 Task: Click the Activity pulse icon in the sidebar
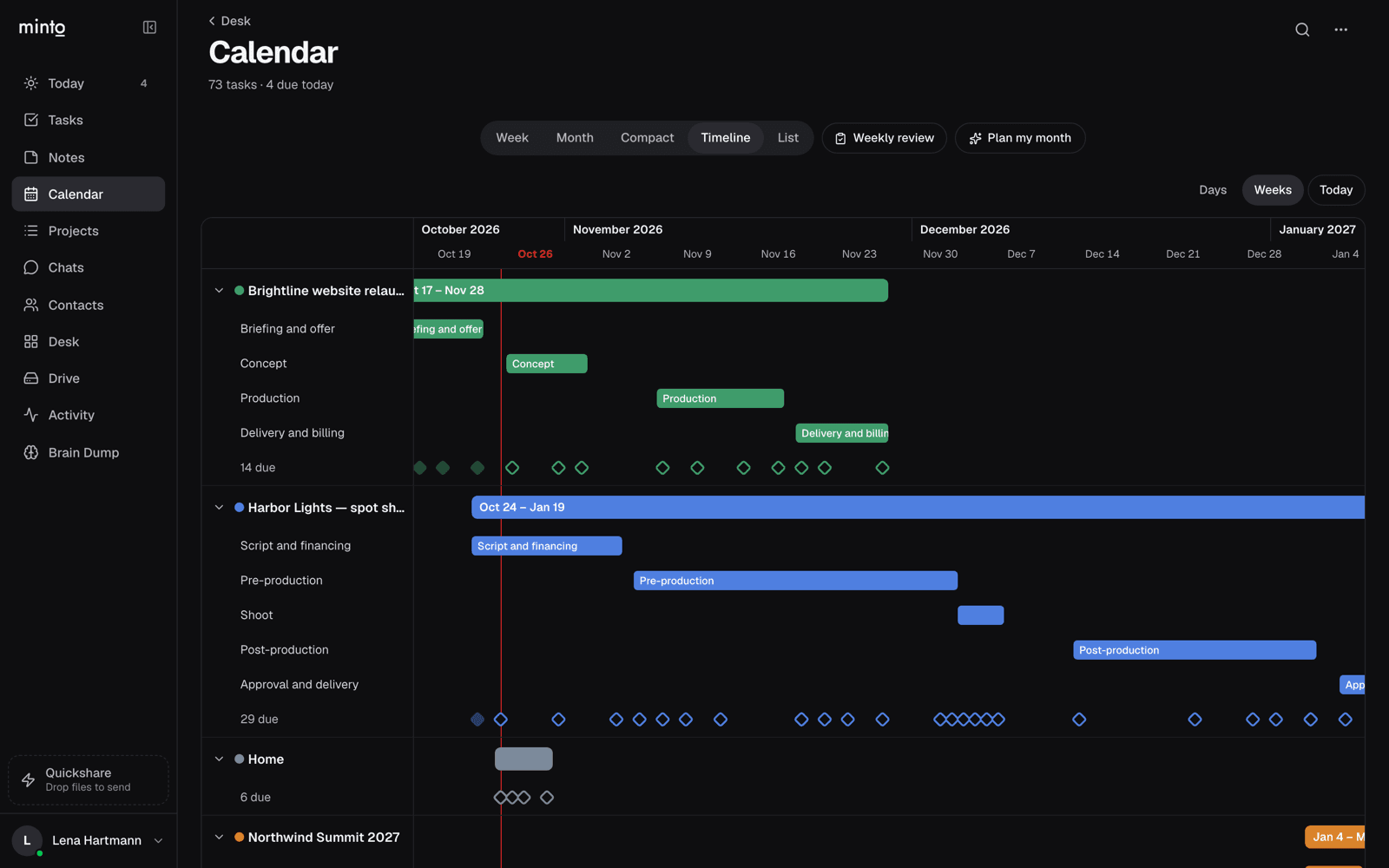(x=31, y=415)
